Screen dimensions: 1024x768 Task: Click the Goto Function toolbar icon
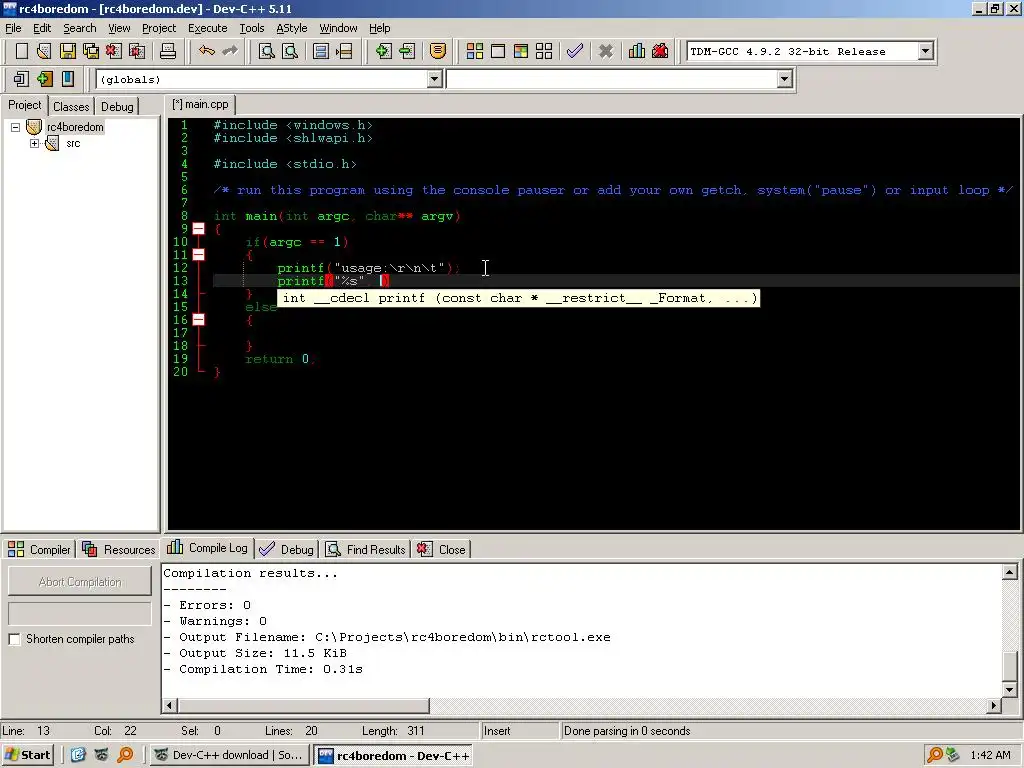click(320, 51)
